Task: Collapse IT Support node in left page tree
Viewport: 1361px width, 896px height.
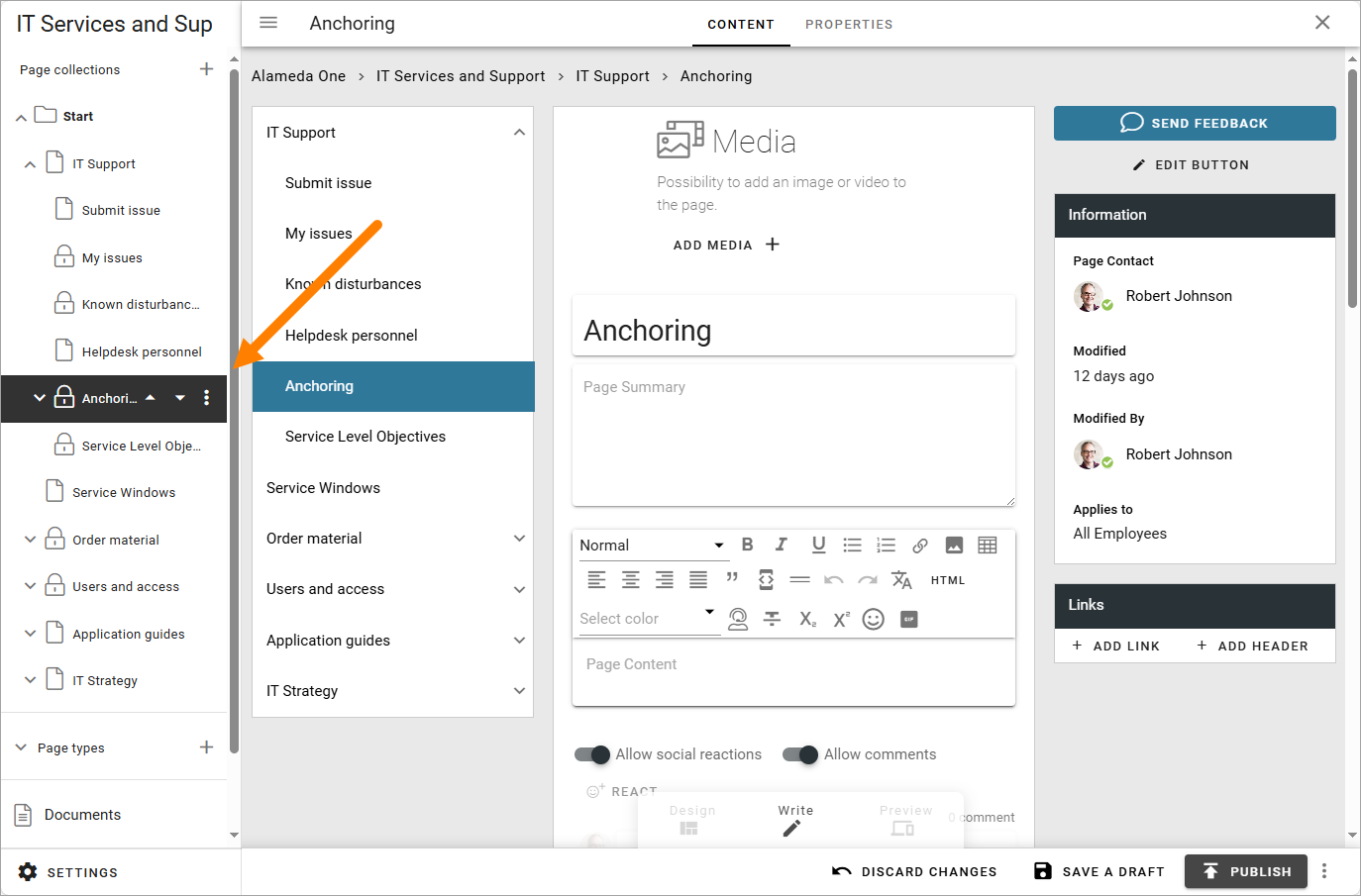Action: [x=30, y=164]
